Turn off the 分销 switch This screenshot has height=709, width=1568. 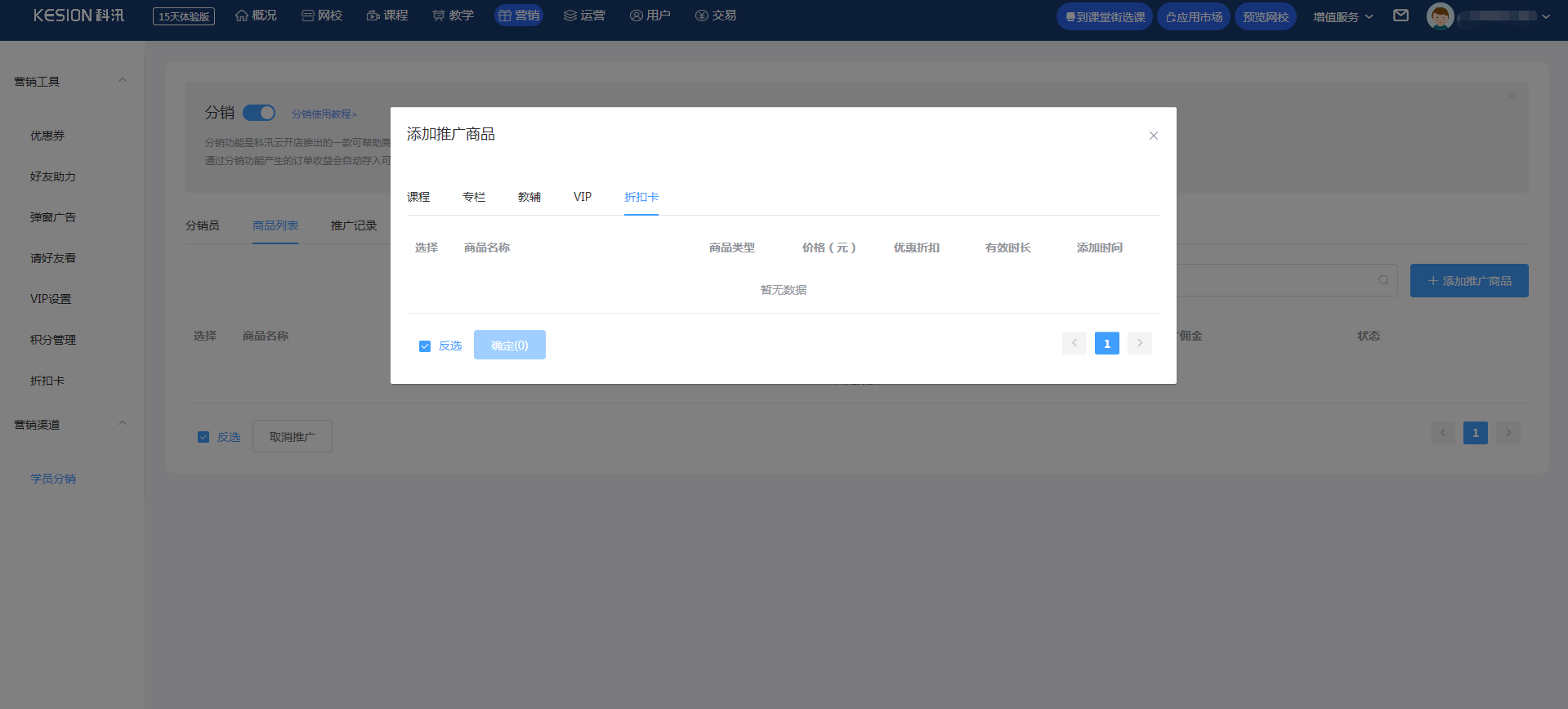[259, 113]
